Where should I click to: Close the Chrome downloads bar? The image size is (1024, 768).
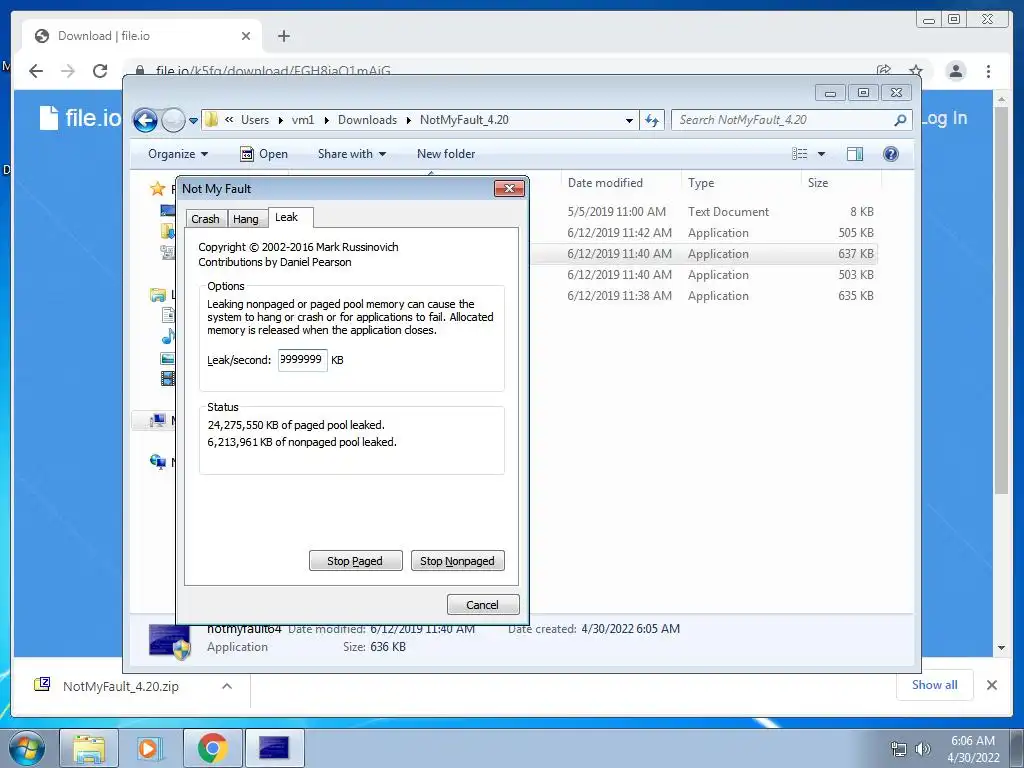click(991, 685)
